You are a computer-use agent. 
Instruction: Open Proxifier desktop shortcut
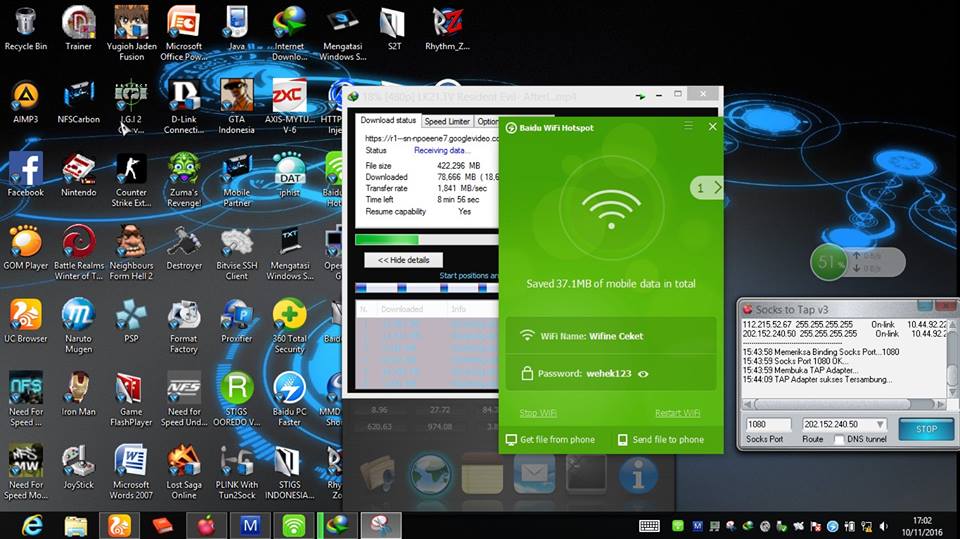[x=236, y=320]
